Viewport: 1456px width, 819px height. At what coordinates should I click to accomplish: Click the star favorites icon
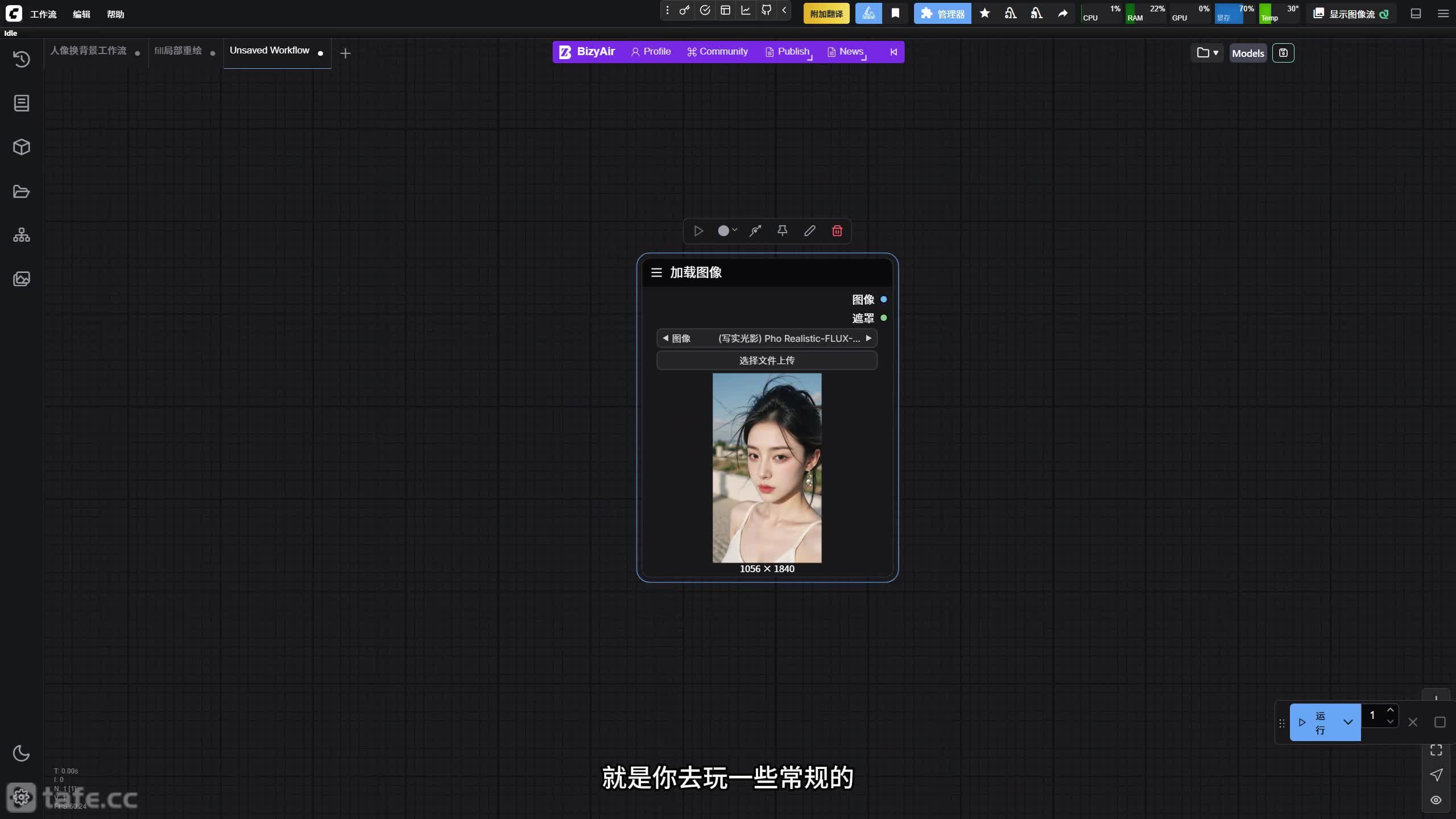click(985, 14)
